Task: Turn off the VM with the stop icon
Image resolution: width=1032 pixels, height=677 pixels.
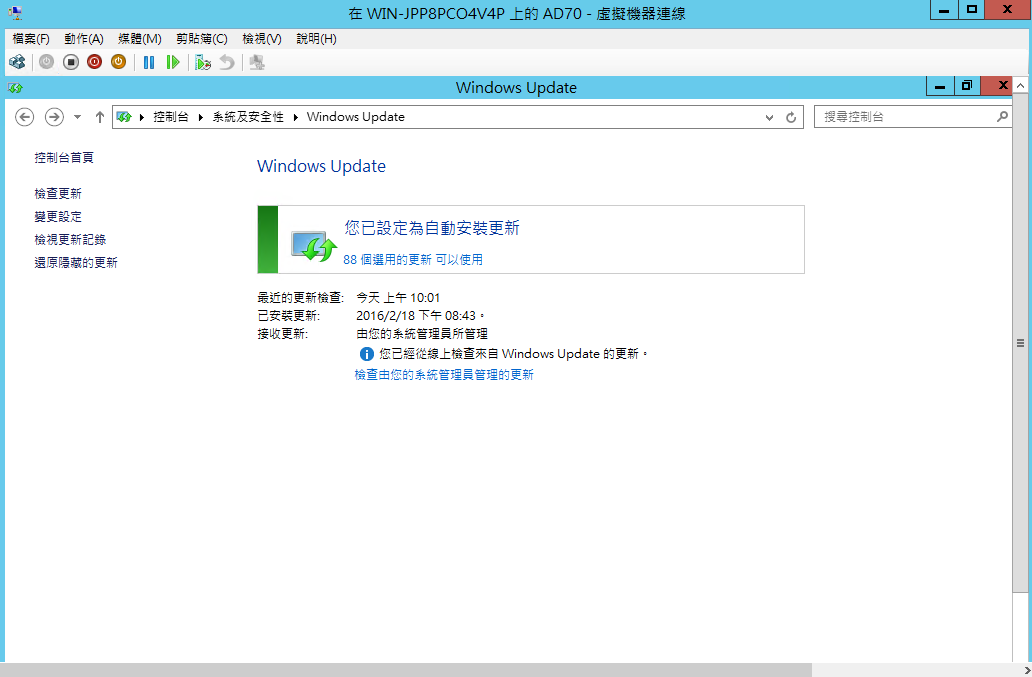Action: [70, 63]
